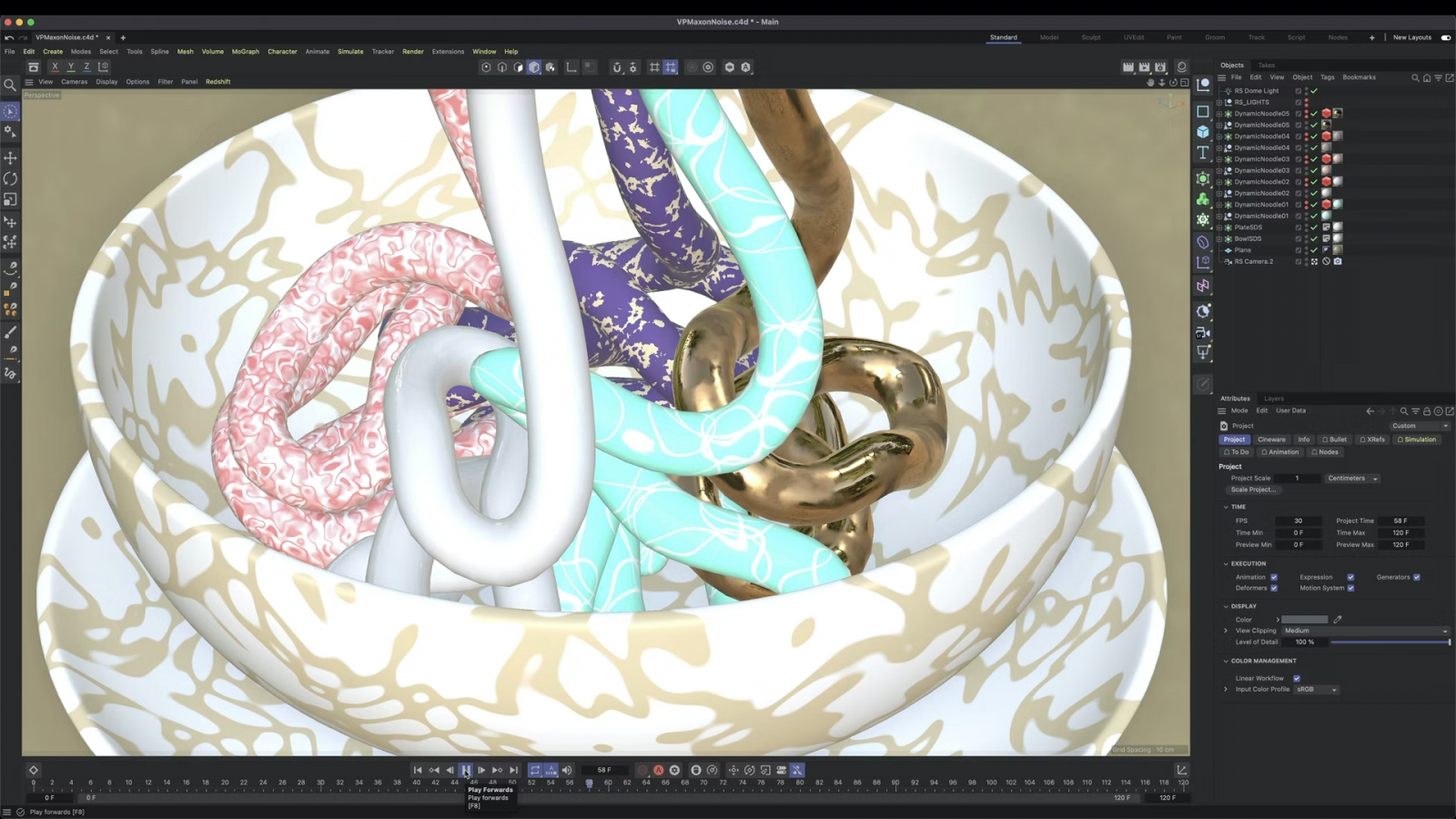Select the Move tool in left toolbar

(11, 158)
